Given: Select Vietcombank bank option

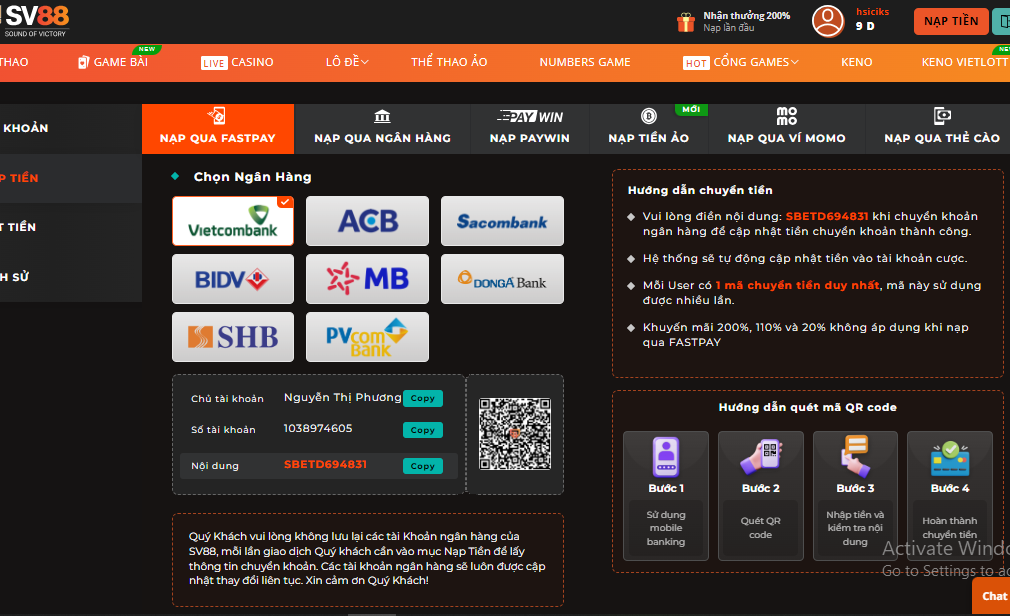Looking at the screenshot, I should point(233,221).
